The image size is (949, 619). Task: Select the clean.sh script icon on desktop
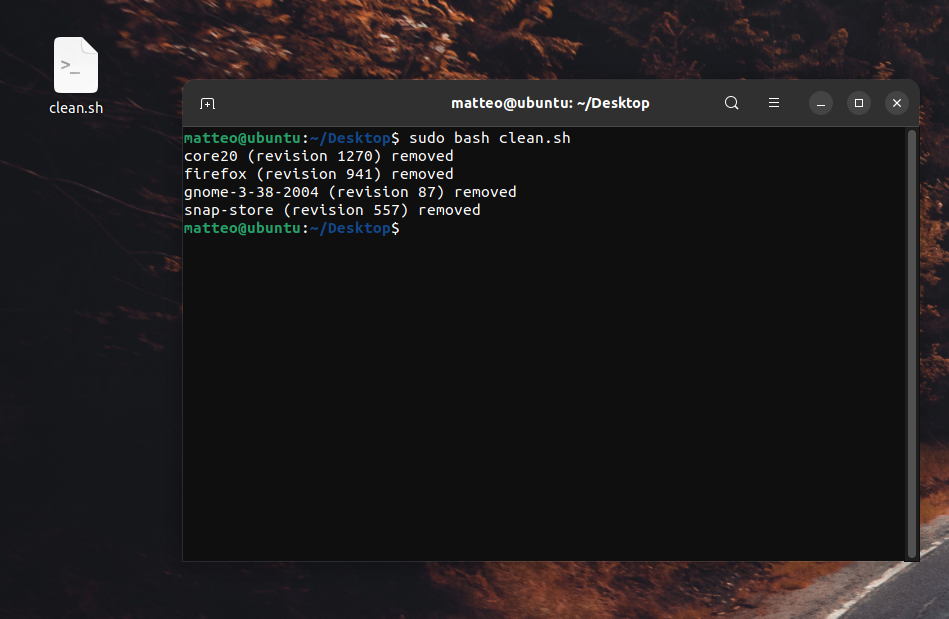[76, 65]
